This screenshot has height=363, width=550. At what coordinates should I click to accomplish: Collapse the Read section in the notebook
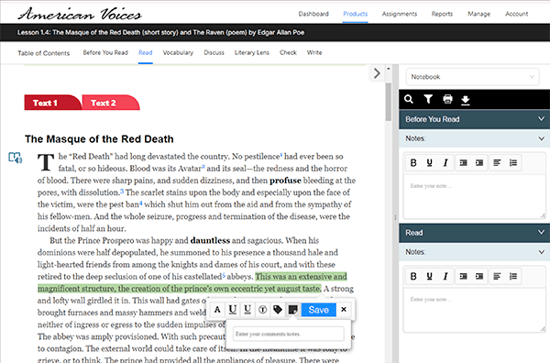point(541,232)
